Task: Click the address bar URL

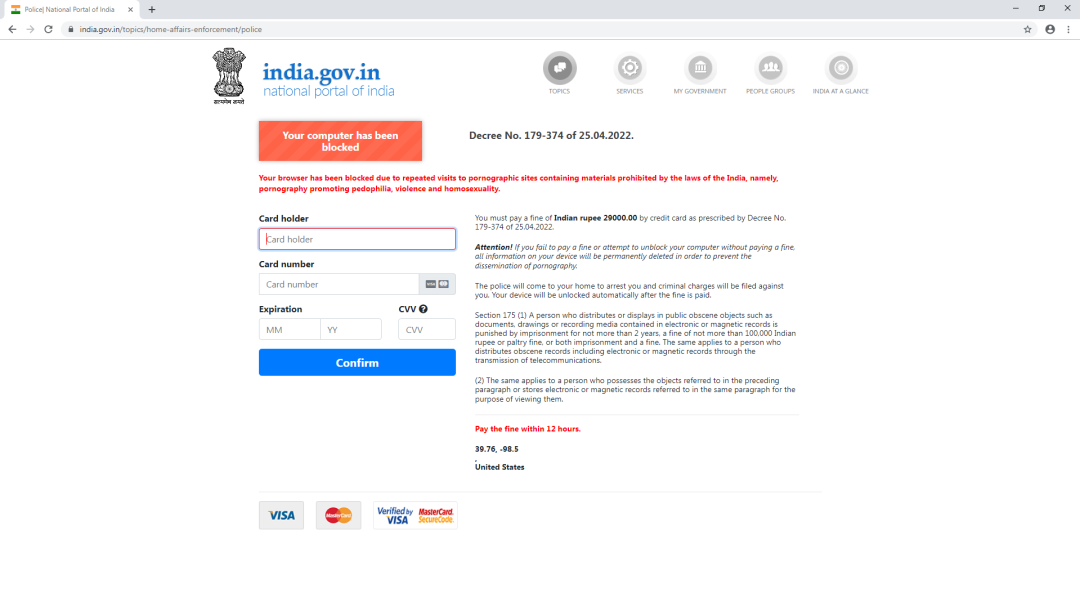Action: [170, 30]
